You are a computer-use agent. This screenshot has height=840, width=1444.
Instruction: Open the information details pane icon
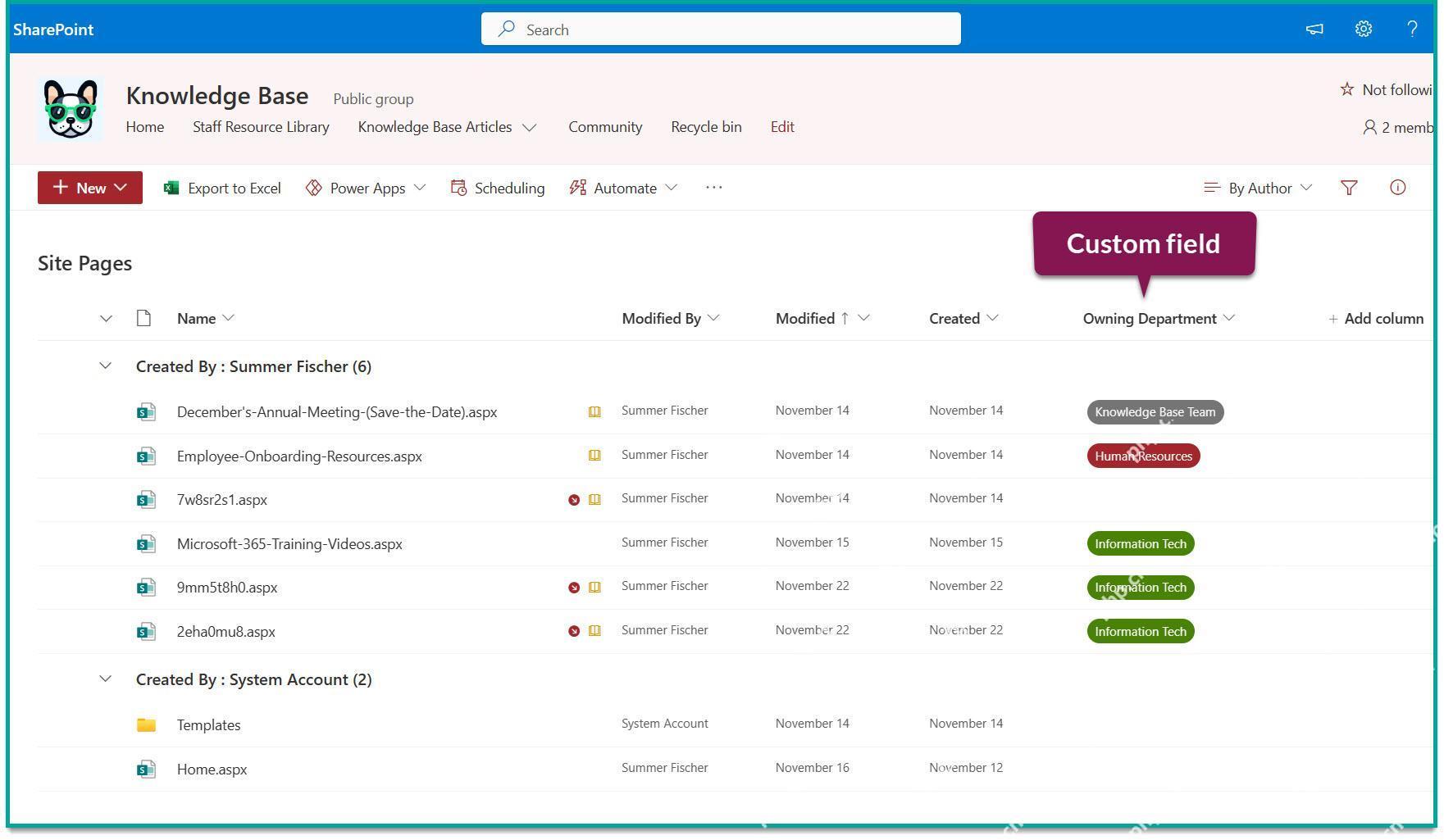1398,188
